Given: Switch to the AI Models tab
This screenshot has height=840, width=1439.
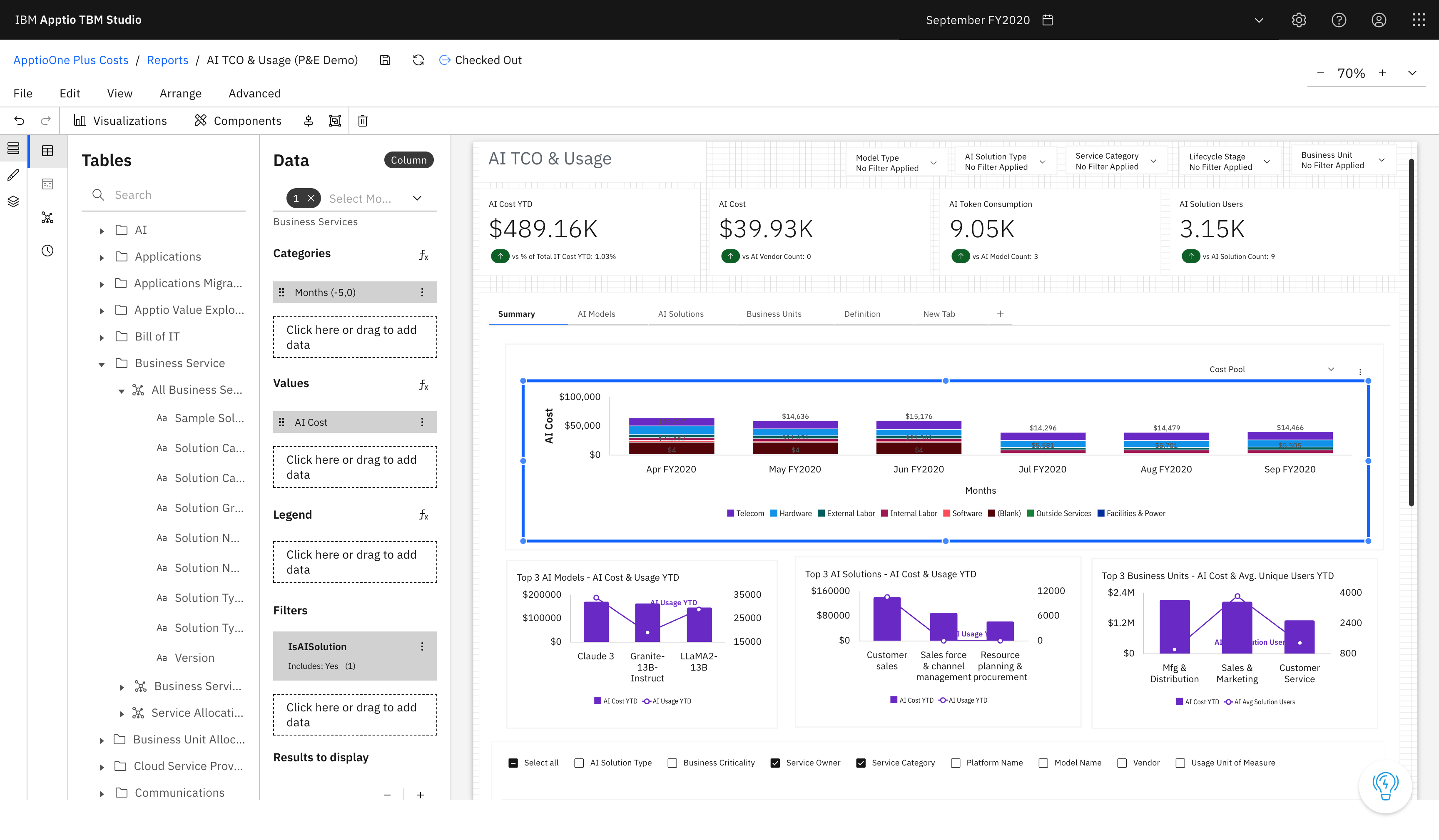Looking at the screenshot, I should click(x=596, y=314).
